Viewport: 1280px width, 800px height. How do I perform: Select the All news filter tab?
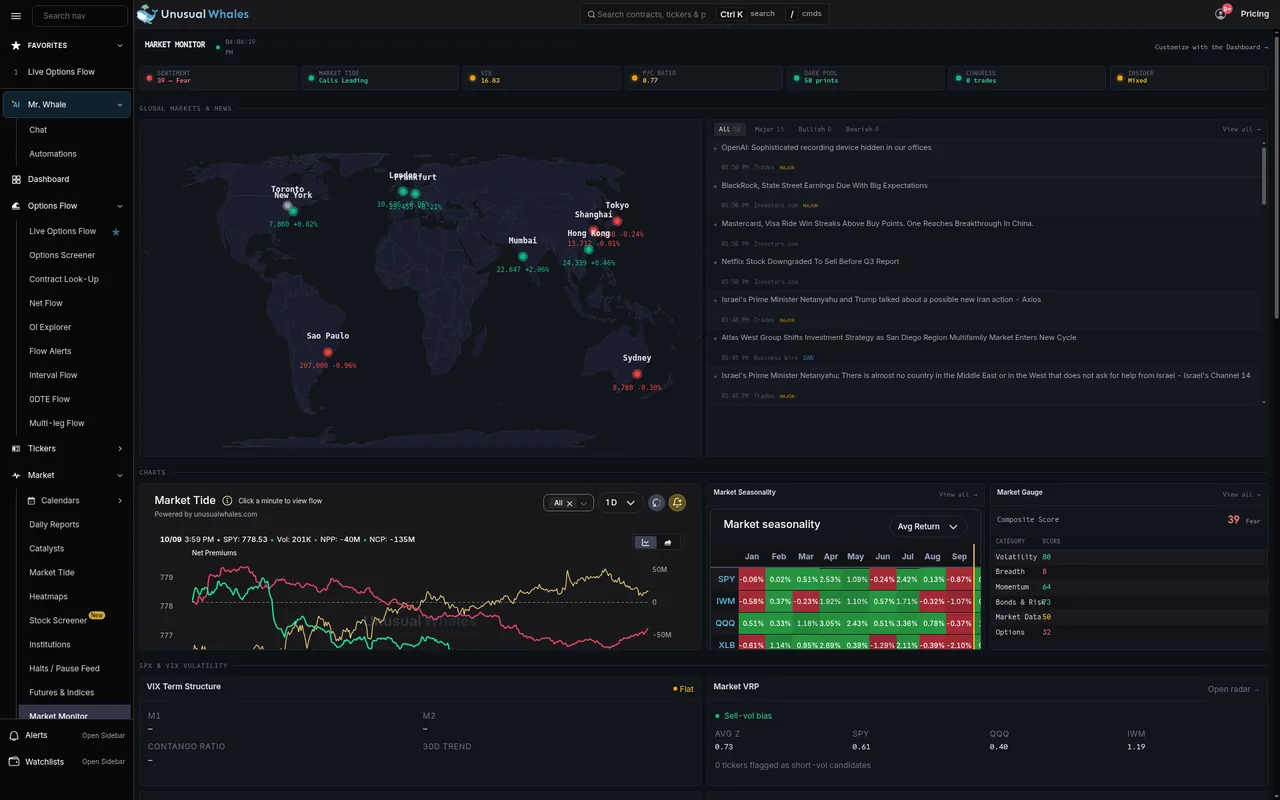pyautogui.click(x=729, y=129)
